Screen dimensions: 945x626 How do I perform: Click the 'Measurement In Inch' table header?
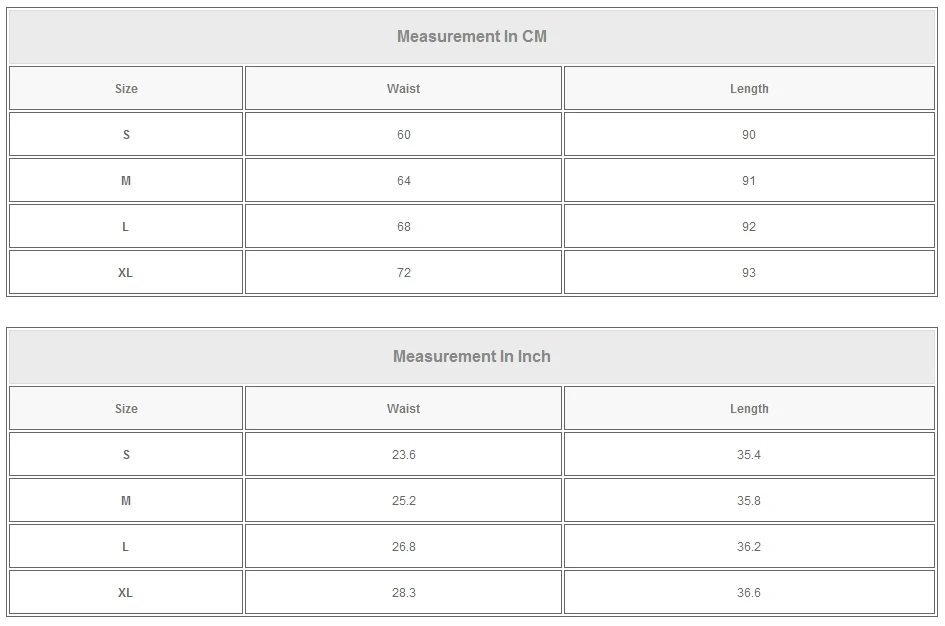(472, 357)
